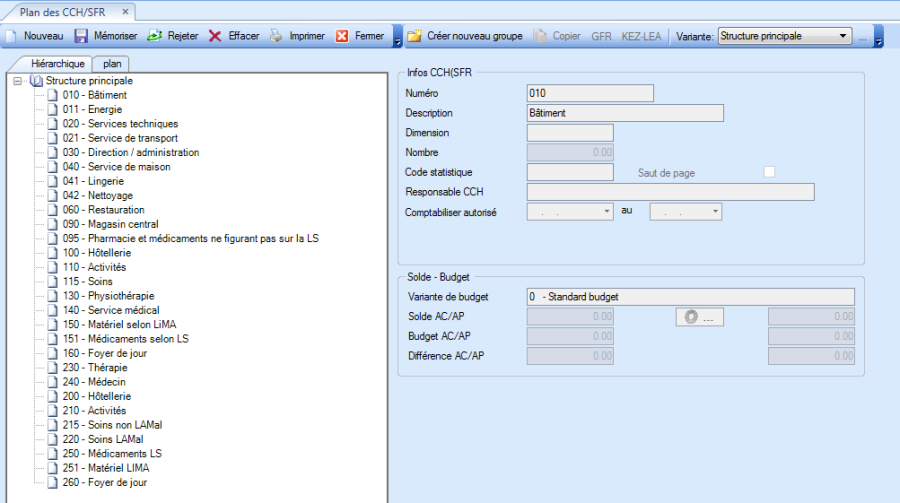The image size is (900, 503).
Task: Open first toolbar overflow arrow after Fermer
Action: [x=397, y=36]
